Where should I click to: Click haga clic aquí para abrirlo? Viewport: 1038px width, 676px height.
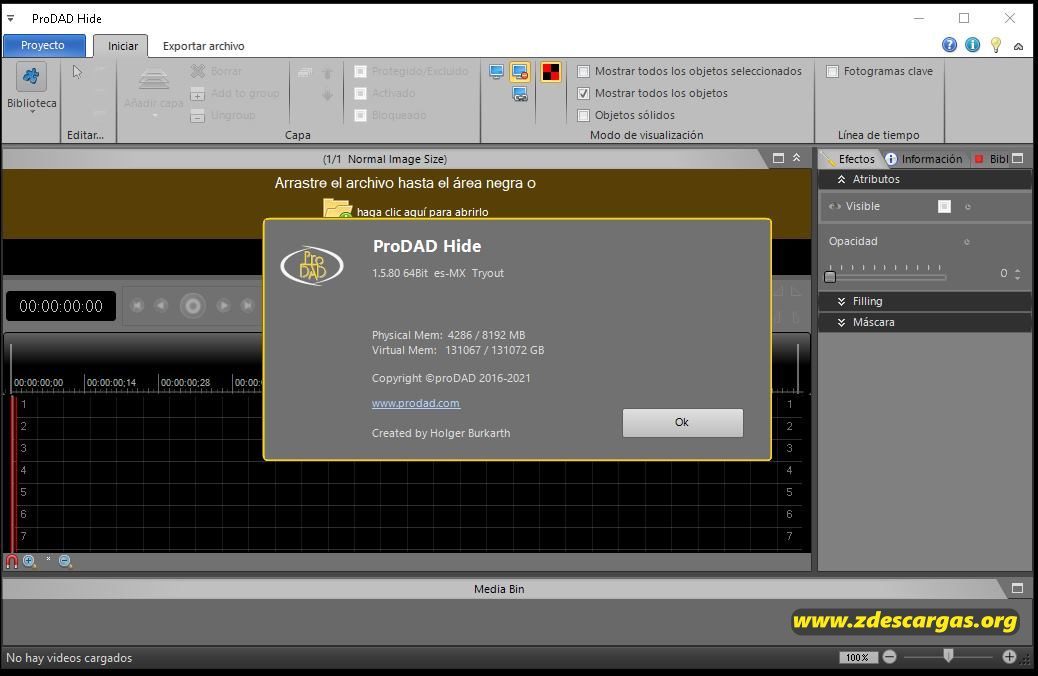(422, 212)
